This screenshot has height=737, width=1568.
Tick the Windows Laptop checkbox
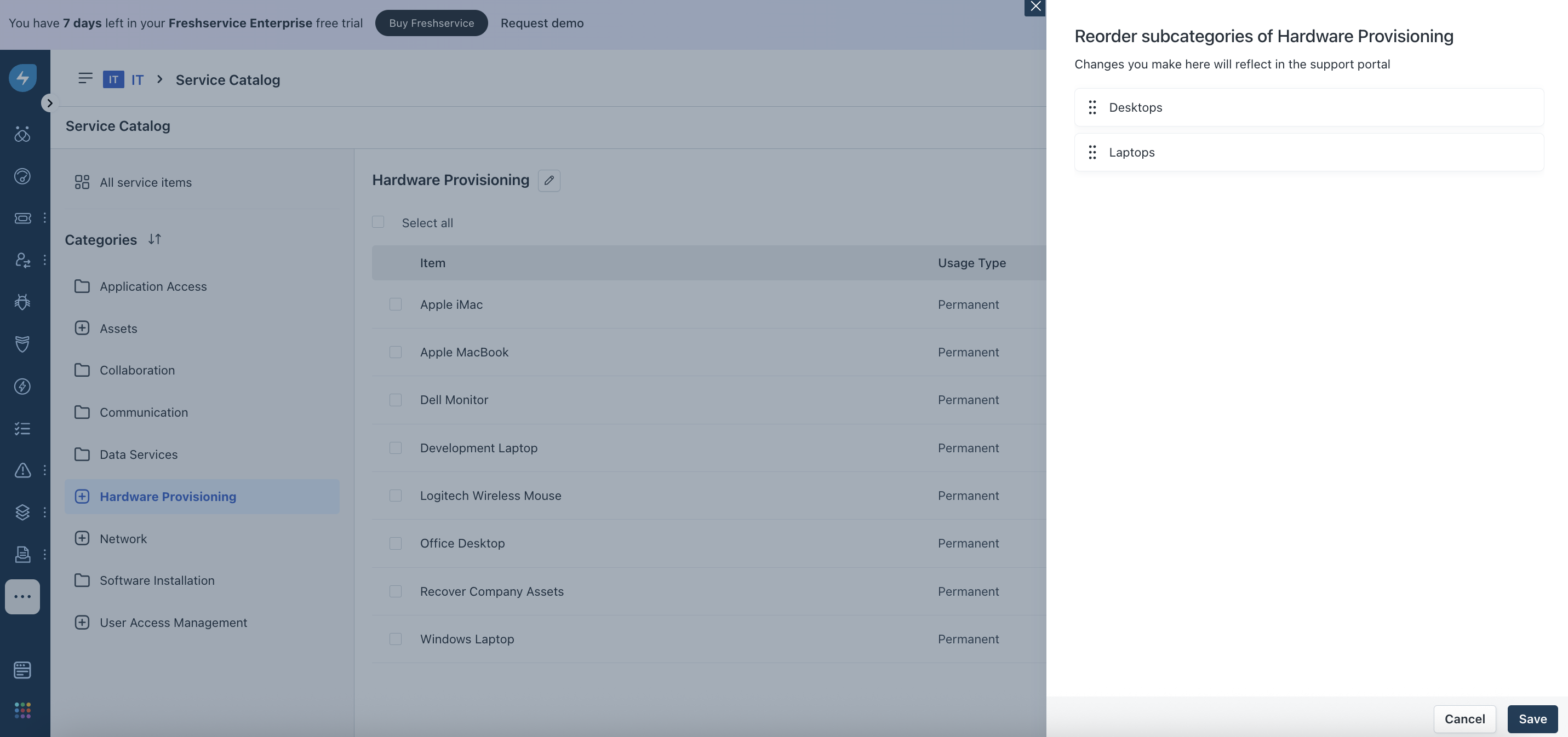396,639
